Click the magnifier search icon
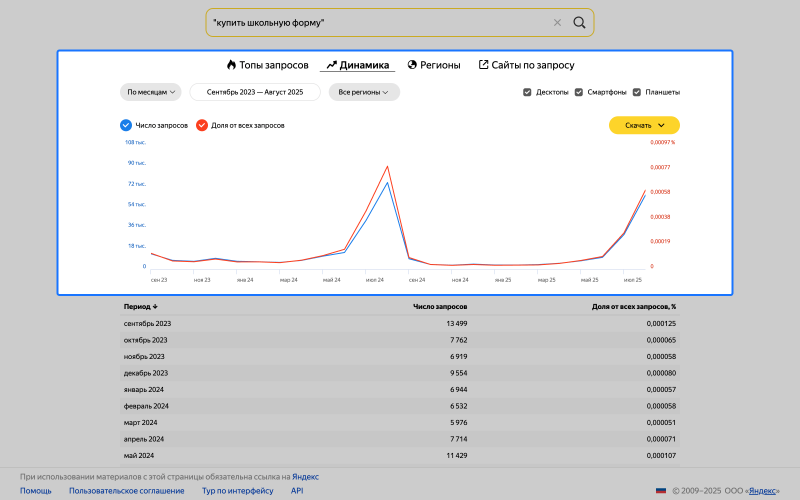Viewport: 800px width, 500px height. 579,23
